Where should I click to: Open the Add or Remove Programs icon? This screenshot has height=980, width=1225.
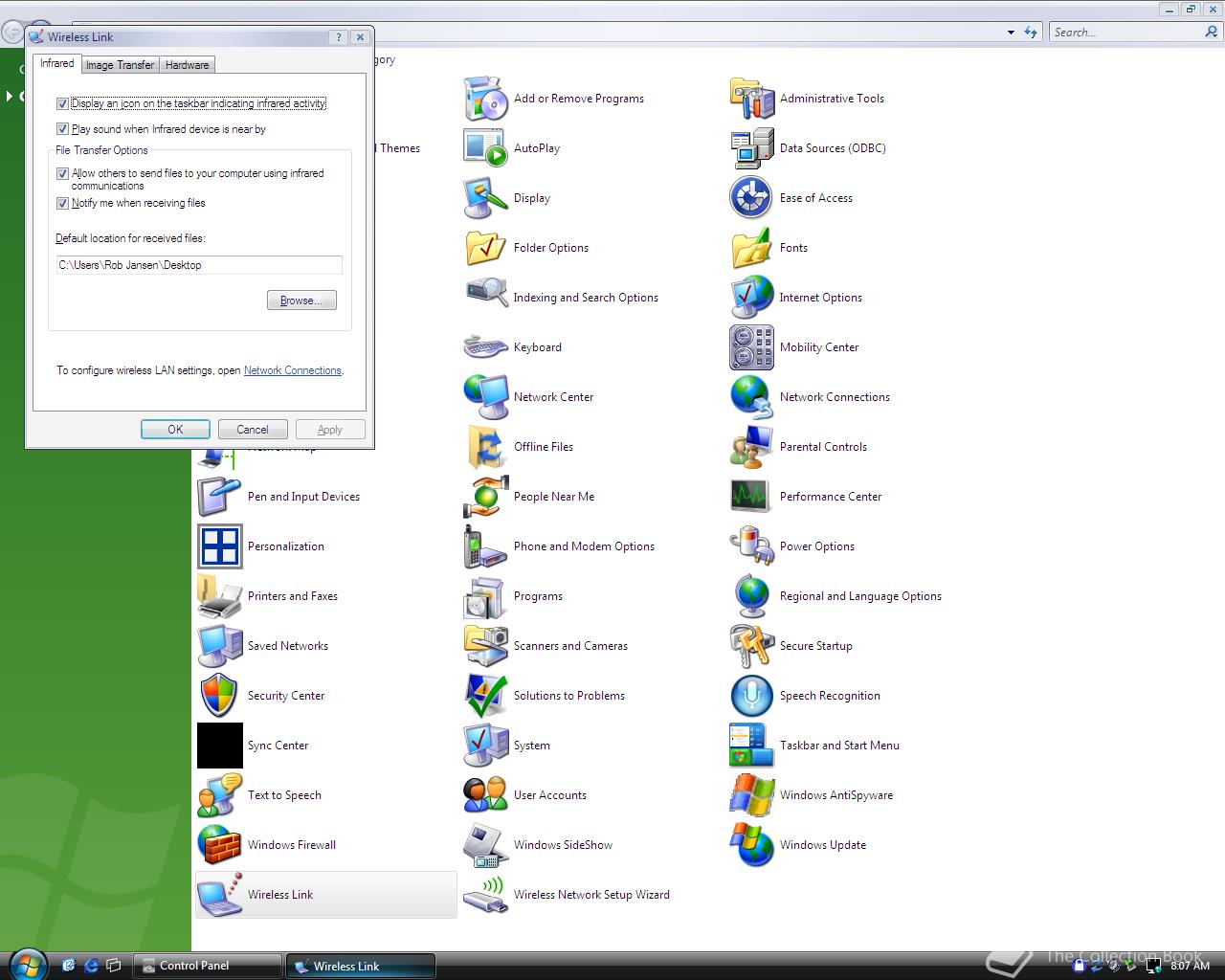click(x=485, y=99)
